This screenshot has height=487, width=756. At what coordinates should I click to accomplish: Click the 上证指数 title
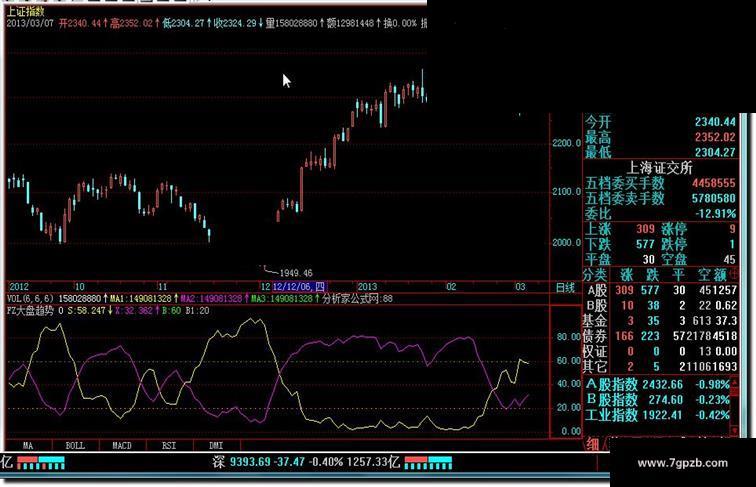(x=25, y=11)
